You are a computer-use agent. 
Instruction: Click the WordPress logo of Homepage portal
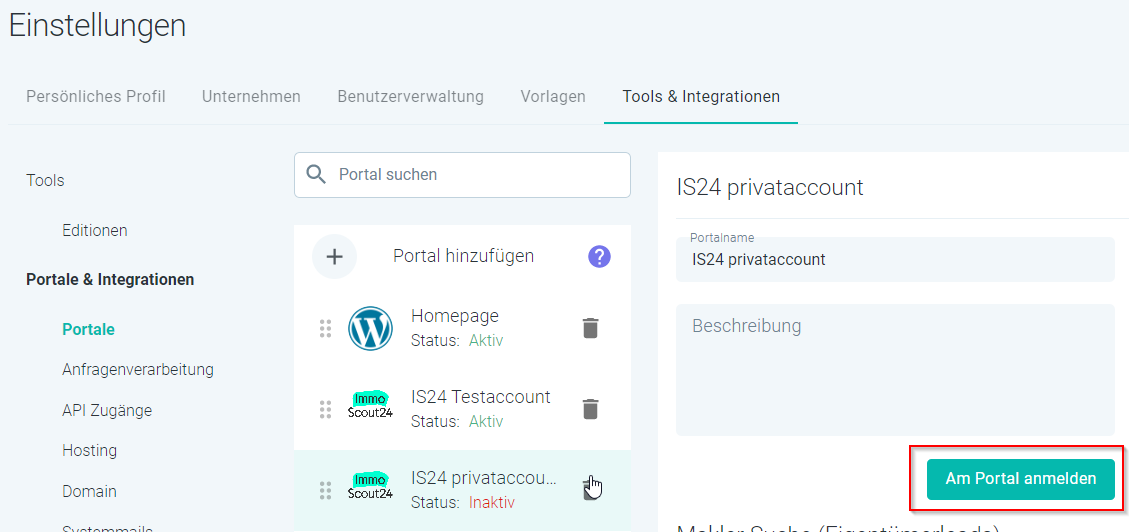click(x=370, y=328)
